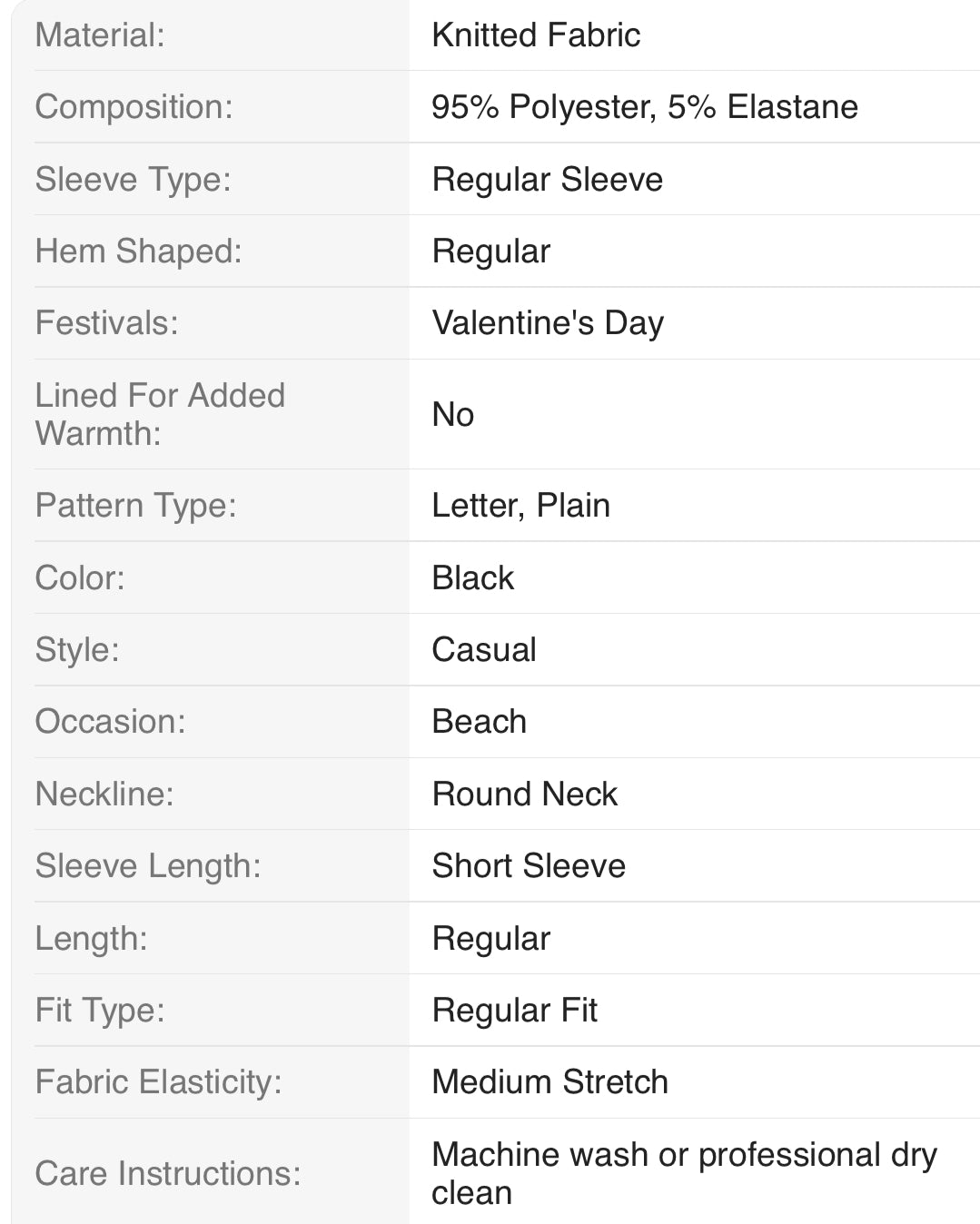The height and width of the screenshot is (1224, 980).
Task: Select the '95% Polyester, 5% Elastane' composition text
Action: point(645,107)
